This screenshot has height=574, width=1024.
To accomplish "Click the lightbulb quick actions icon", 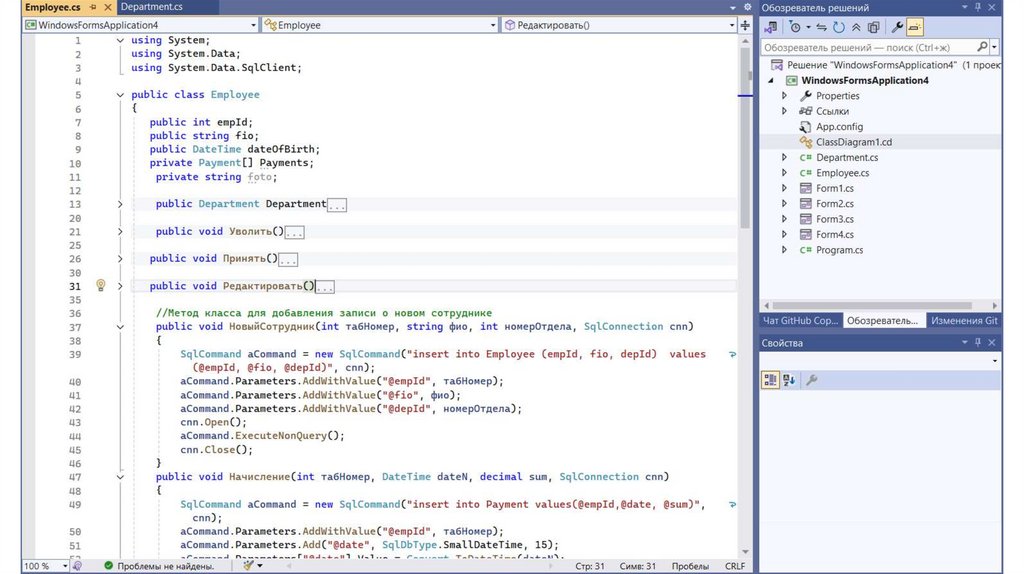I will (100, 286).
